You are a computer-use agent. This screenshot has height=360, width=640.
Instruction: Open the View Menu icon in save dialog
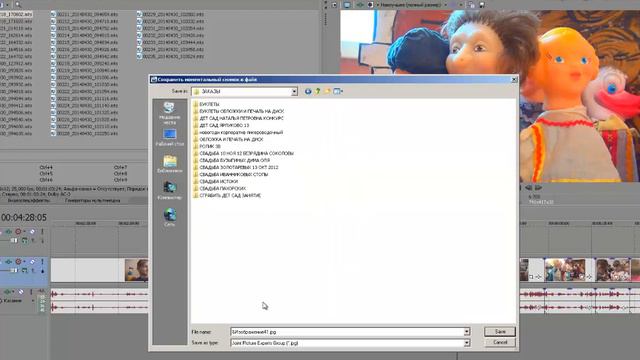tap(338, 91)
